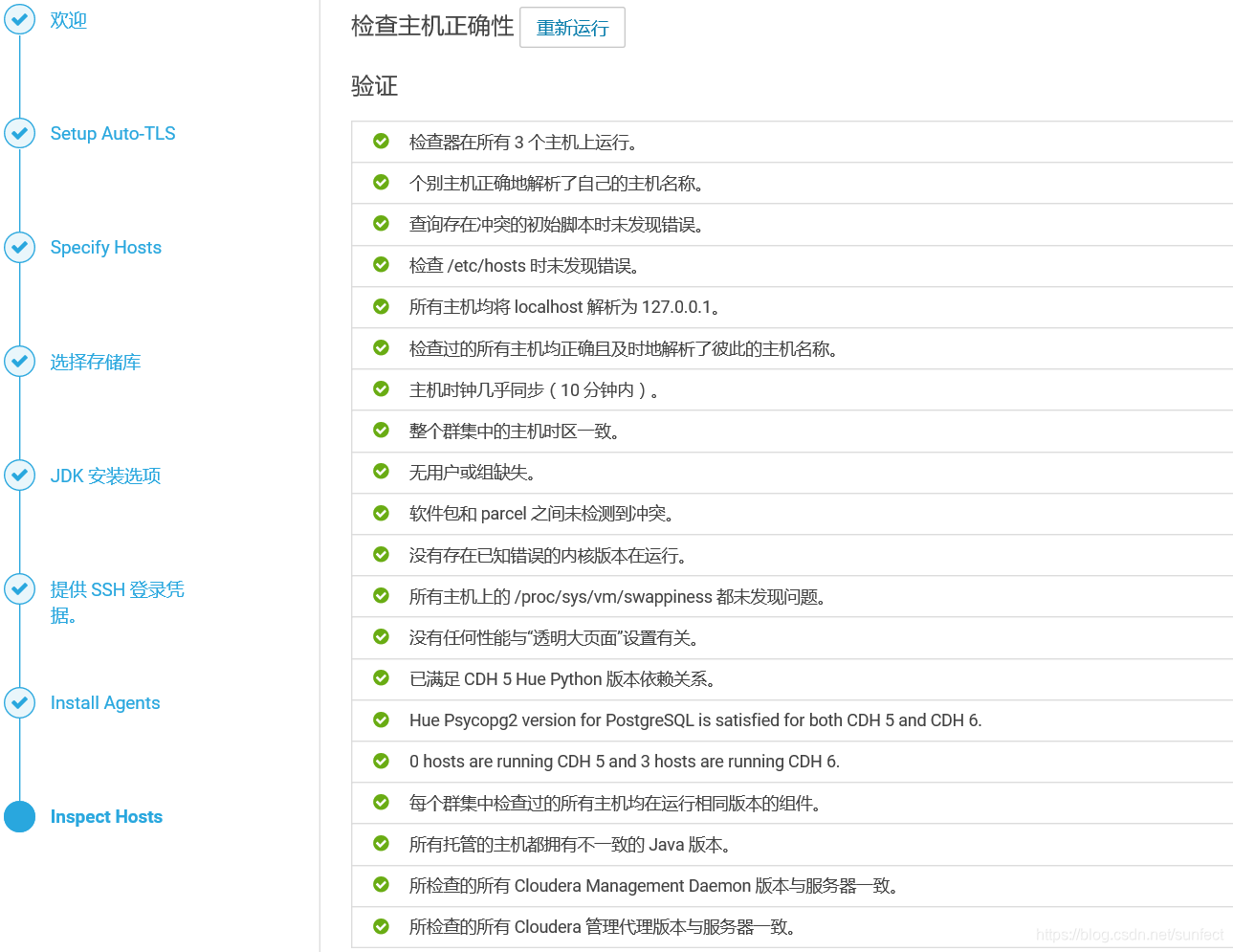Click the text 检查 /etc/hosts 时未发现错误

point(524,266)
